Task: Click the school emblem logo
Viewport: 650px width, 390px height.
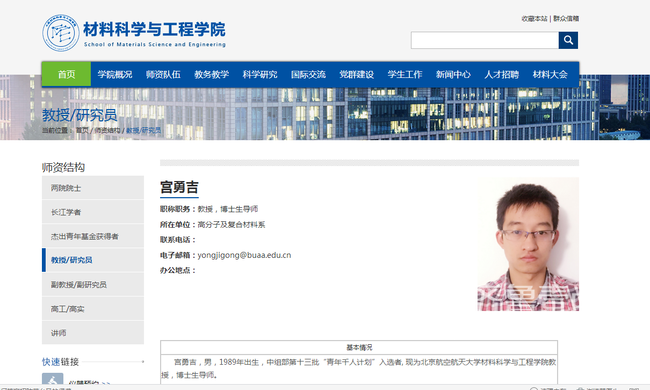Action: point(61,33)
